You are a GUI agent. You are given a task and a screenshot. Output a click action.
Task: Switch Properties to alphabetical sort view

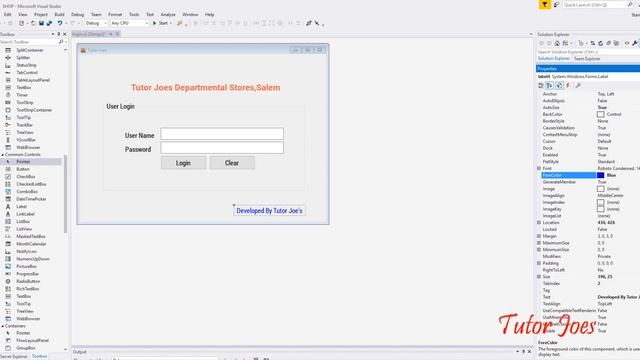[550, 85]
